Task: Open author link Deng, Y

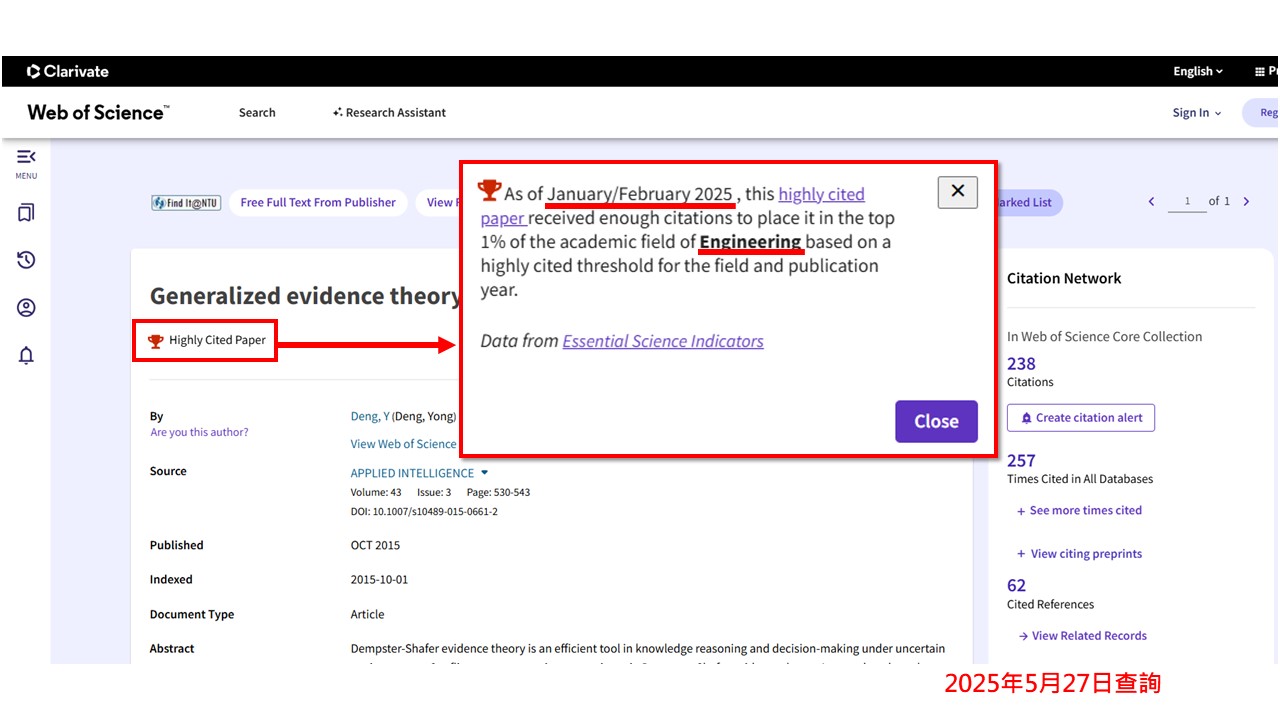Action: point(370,416)
